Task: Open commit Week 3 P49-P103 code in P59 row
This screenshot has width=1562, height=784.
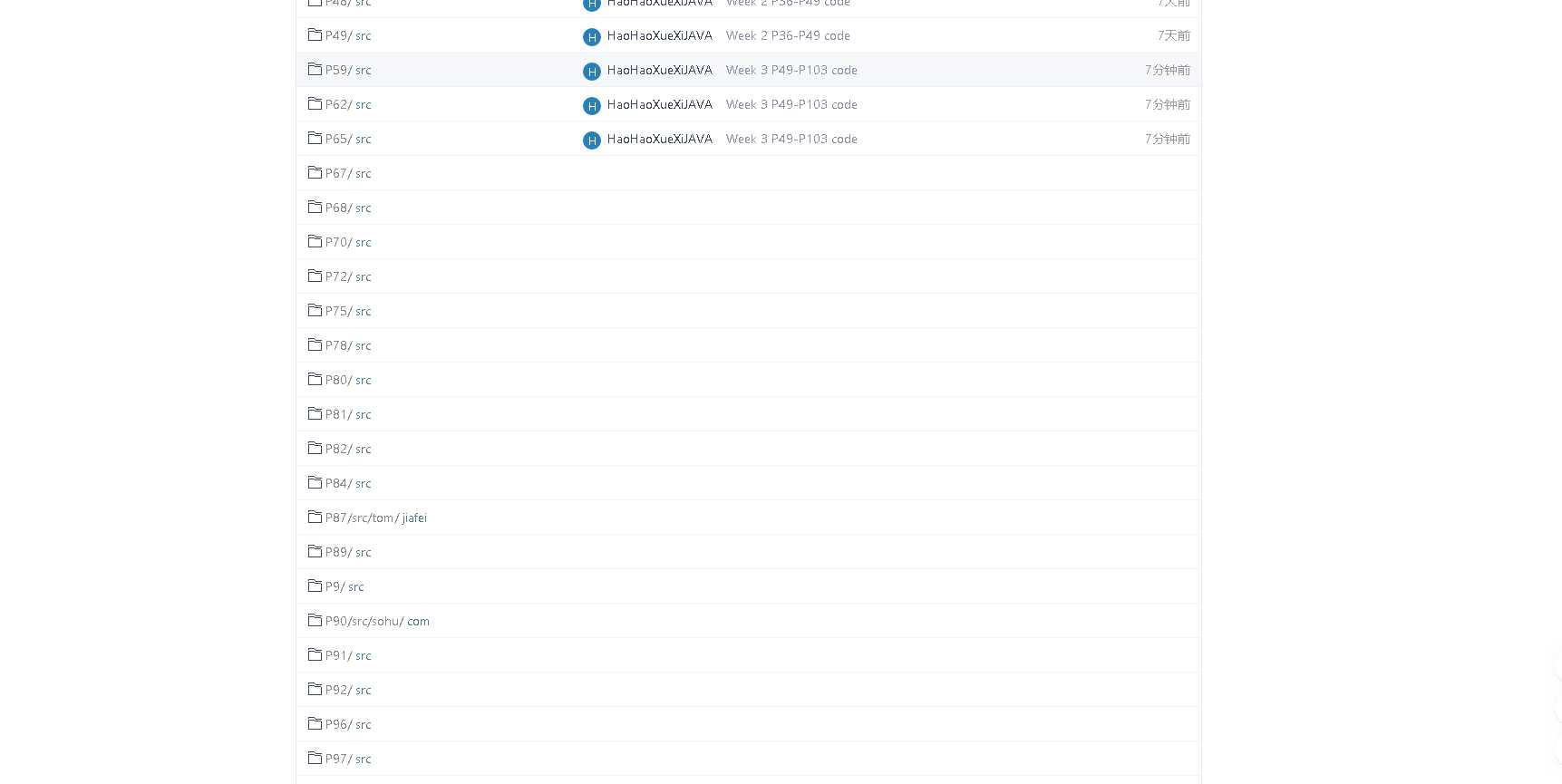Action: (791, 70)
